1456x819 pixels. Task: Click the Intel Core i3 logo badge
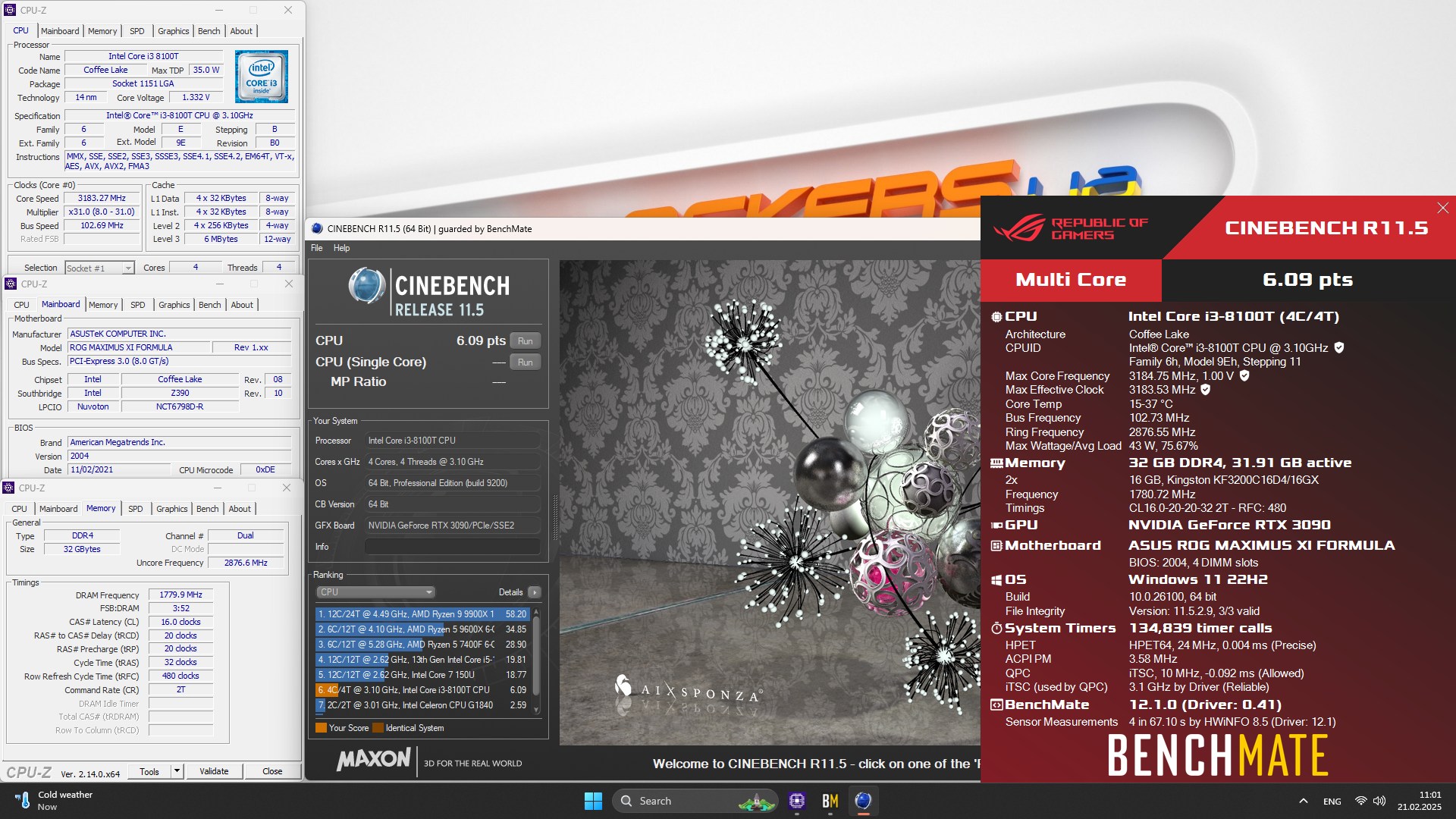pos(261,77)
